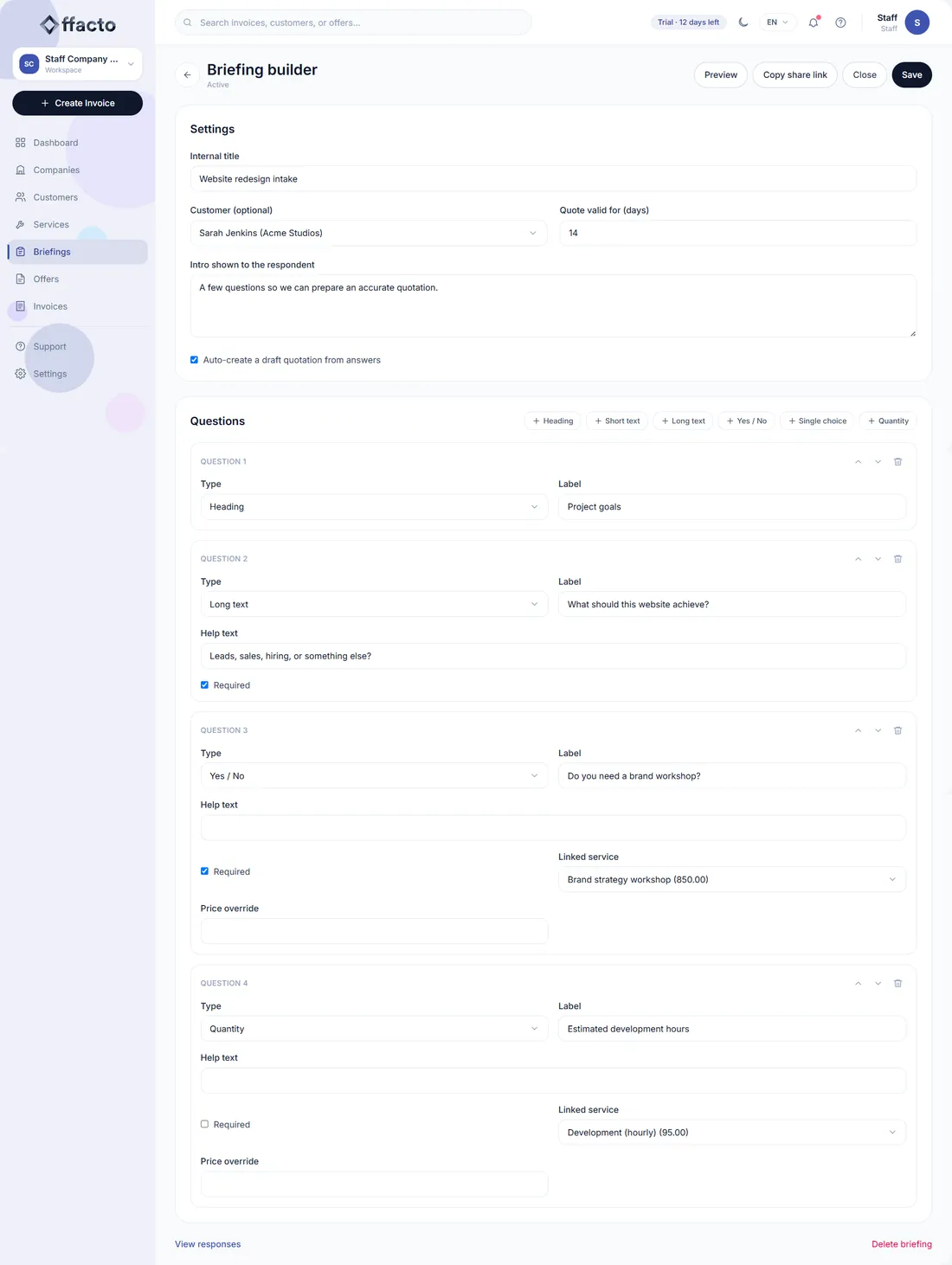This screenshot has width=952, height=1265.
Task: Click Copy share link
Action: point(795,75)
